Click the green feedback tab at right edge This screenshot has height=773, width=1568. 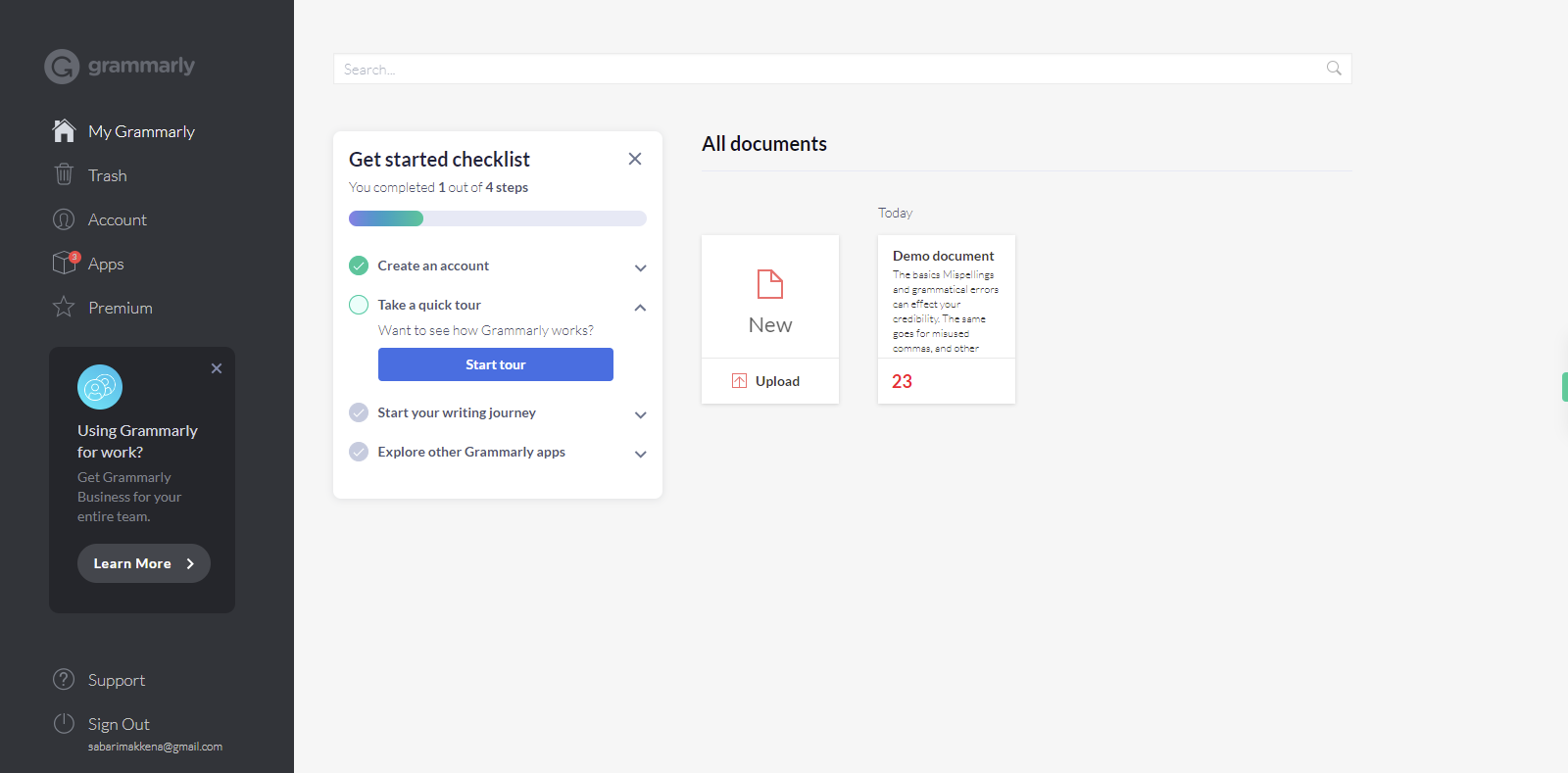click(1564, 387)
